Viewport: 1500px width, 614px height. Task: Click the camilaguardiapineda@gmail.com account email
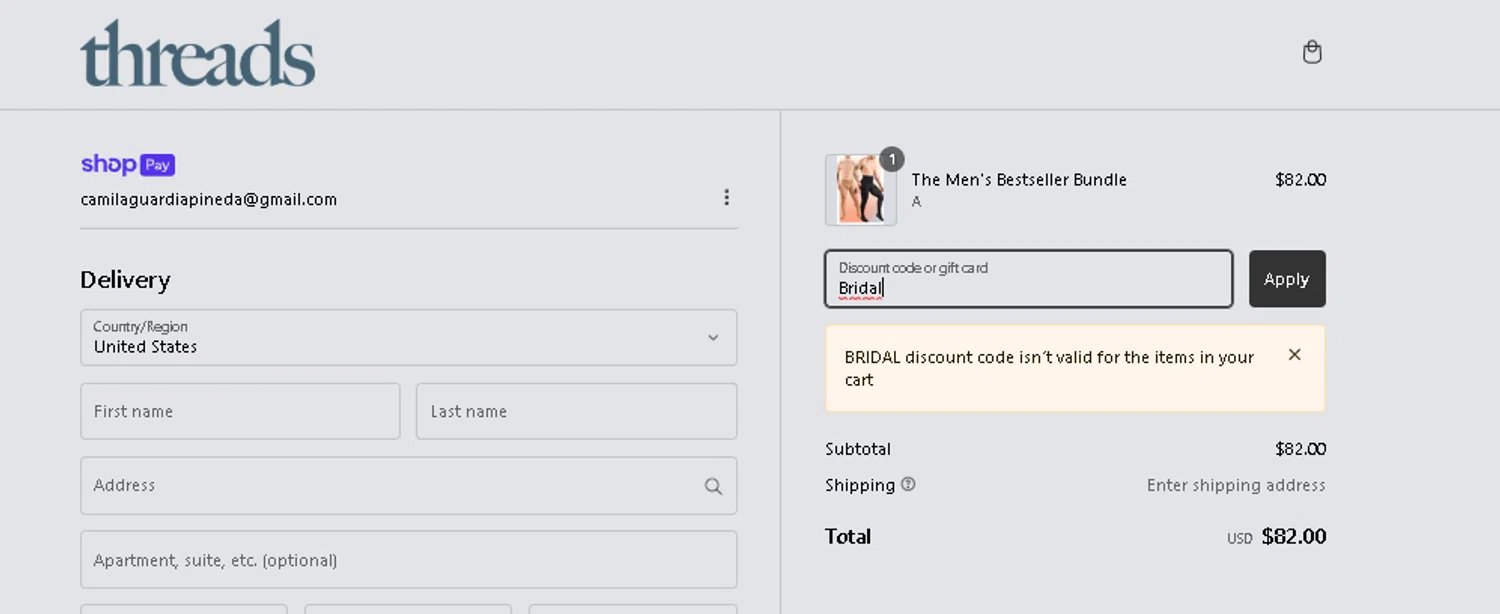point(208,199)
